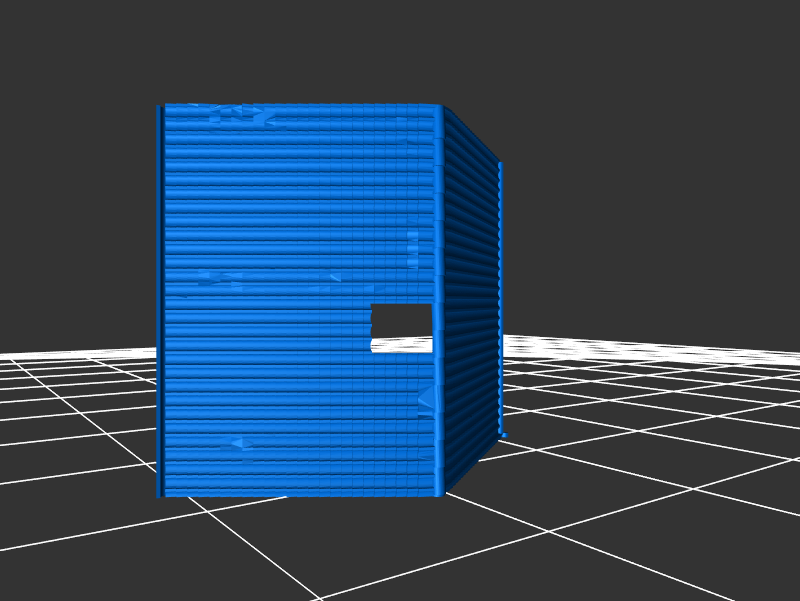800x601 pixels.
Task: Click the top-right corner of the front wall
Action: tap(439, 106)
